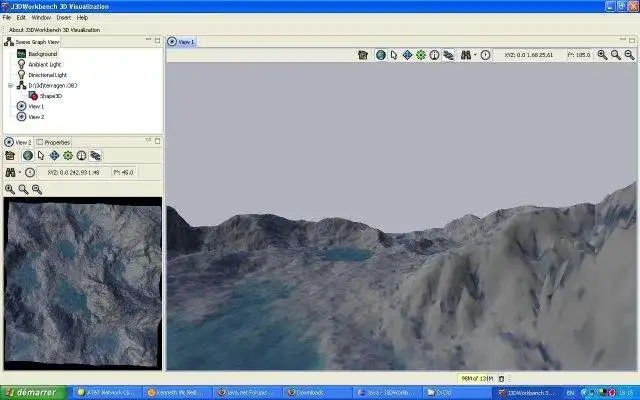Screen dimensions: 640x400
Task: Select Directional Light node in tree
Action: click(47, 75)
